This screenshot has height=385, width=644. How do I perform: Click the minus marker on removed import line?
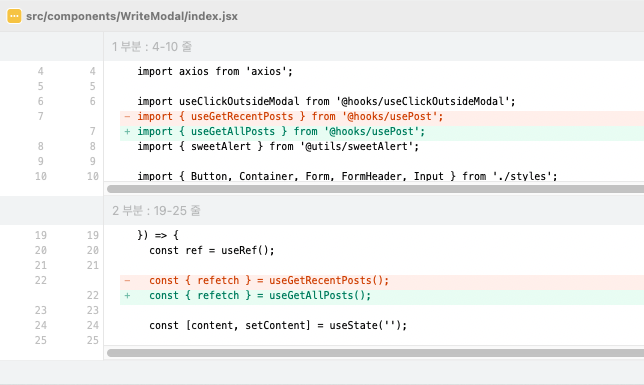click(x=127, y=116)
